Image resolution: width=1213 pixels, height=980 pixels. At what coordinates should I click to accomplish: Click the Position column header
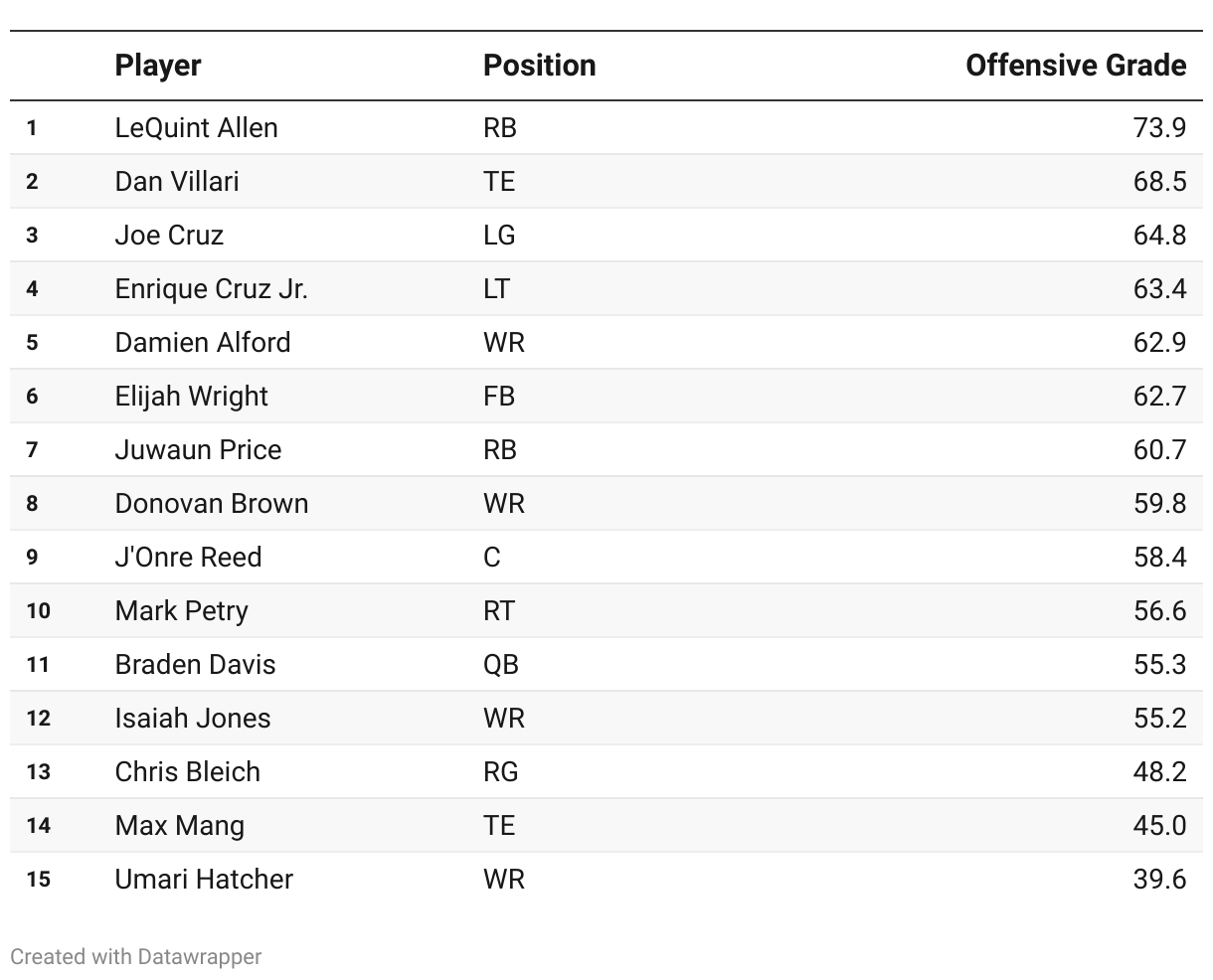pos(539,66)
